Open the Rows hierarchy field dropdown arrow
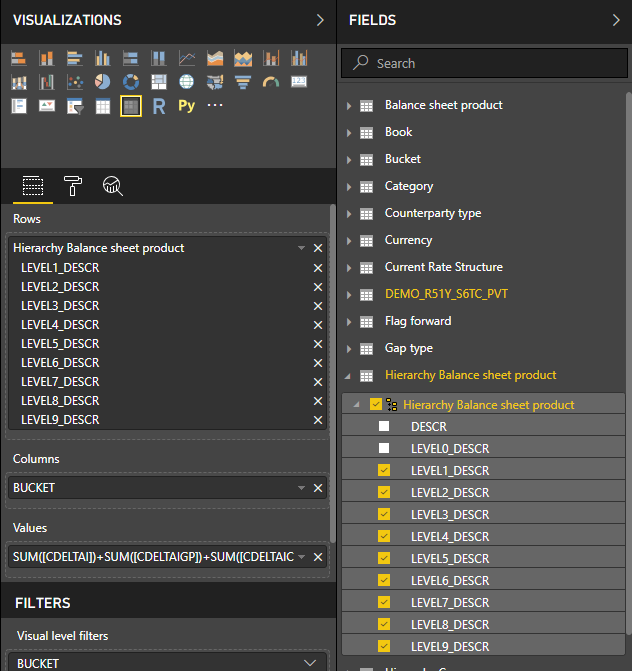632x671 pixels. (301, 248)
